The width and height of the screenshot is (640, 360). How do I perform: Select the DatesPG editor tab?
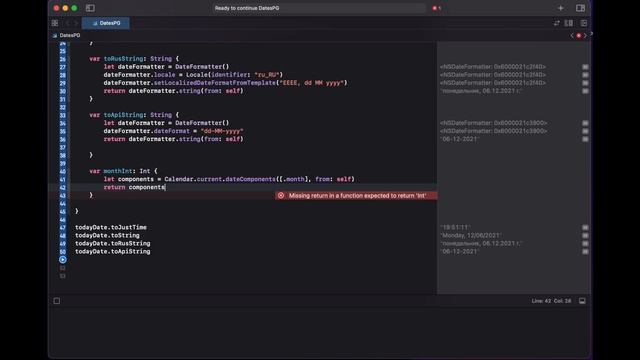(106, 23)
